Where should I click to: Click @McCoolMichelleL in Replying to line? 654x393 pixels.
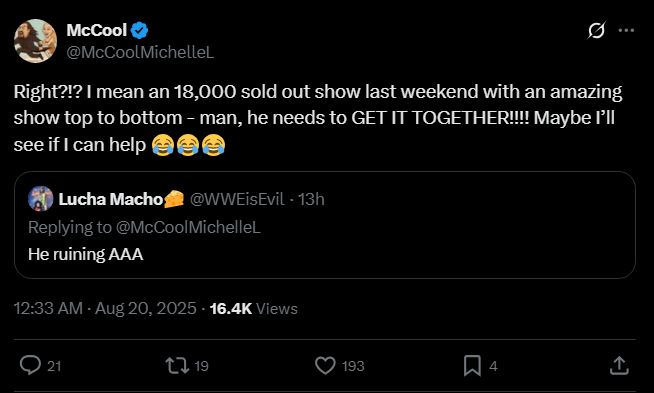click(188, 227)
